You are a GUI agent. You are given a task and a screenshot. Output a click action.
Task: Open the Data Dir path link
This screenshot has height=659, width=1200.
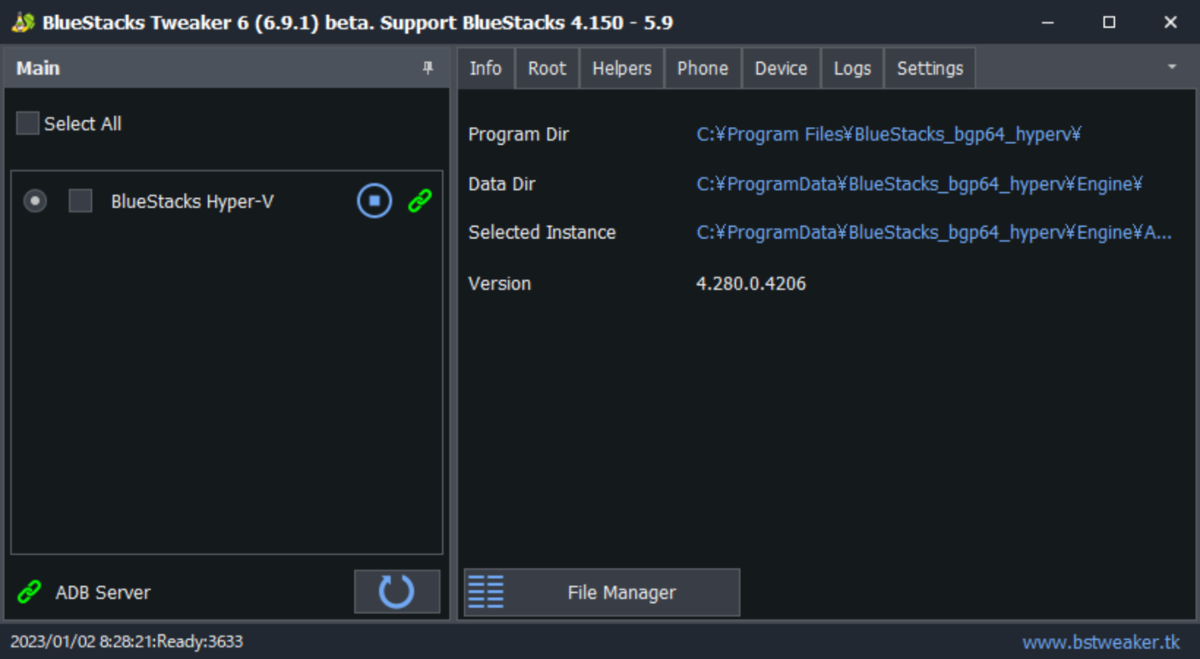point(919,184)
